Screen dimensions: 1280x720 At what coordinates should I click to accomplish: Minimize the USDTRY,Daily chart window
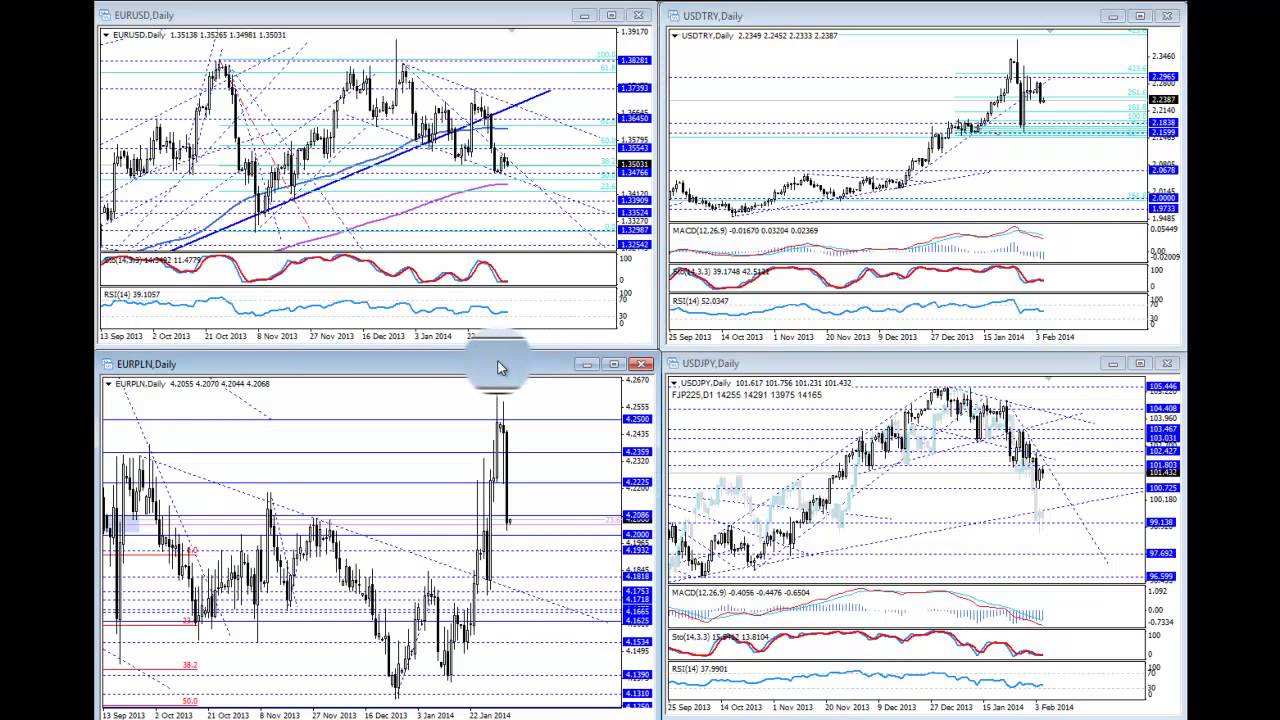(x=1112, y=16)
